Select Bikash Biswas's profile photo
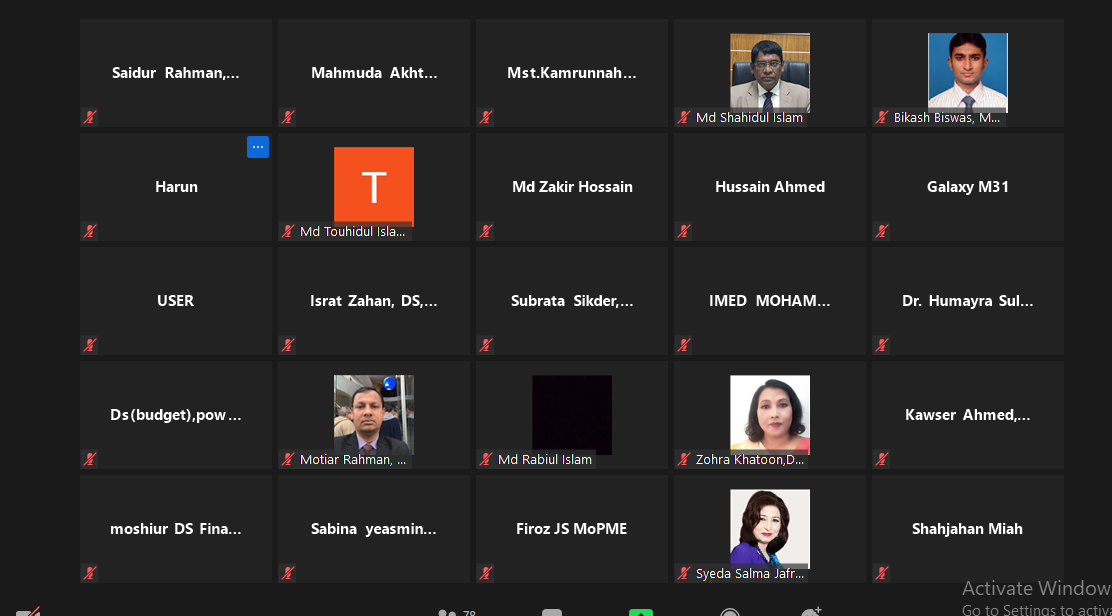Image resolution: width=1112 pixels, height=616 pixels. pos(967,72)
